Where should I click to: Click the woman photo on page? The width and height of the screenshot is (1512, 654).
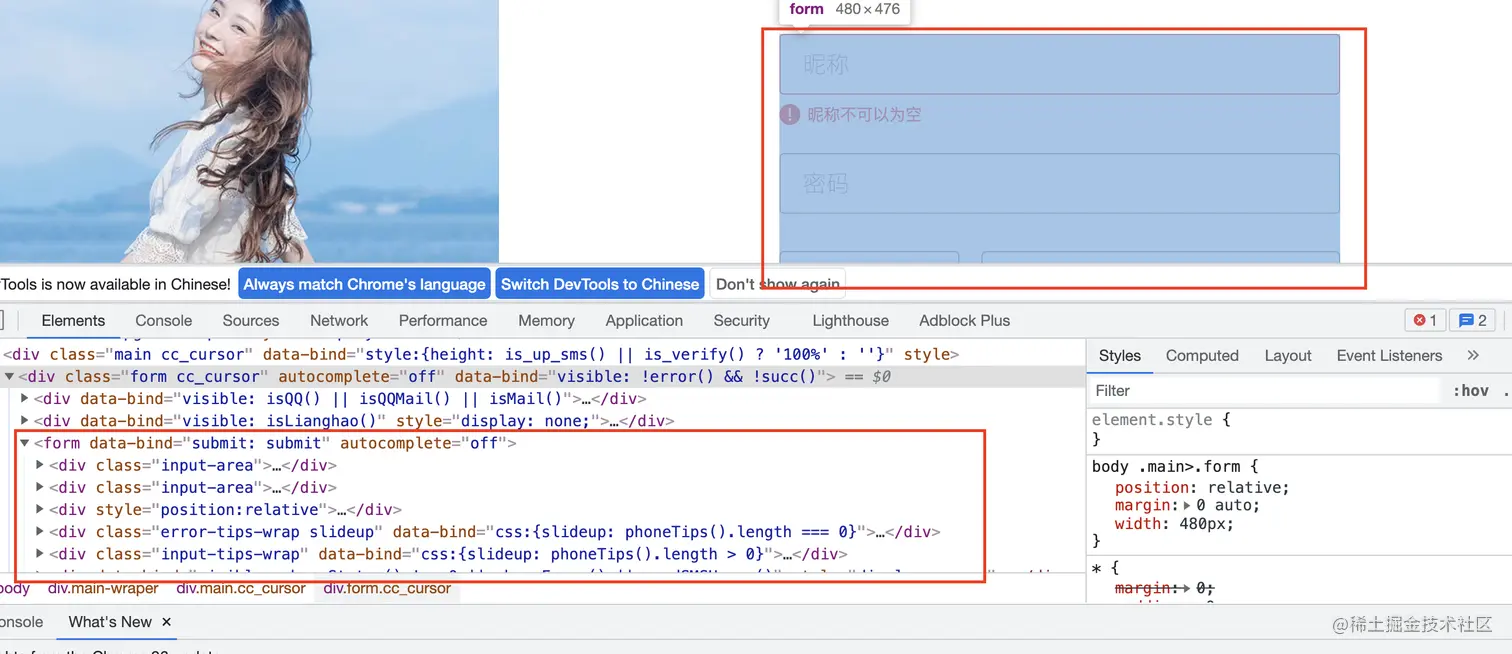[249, 131]
